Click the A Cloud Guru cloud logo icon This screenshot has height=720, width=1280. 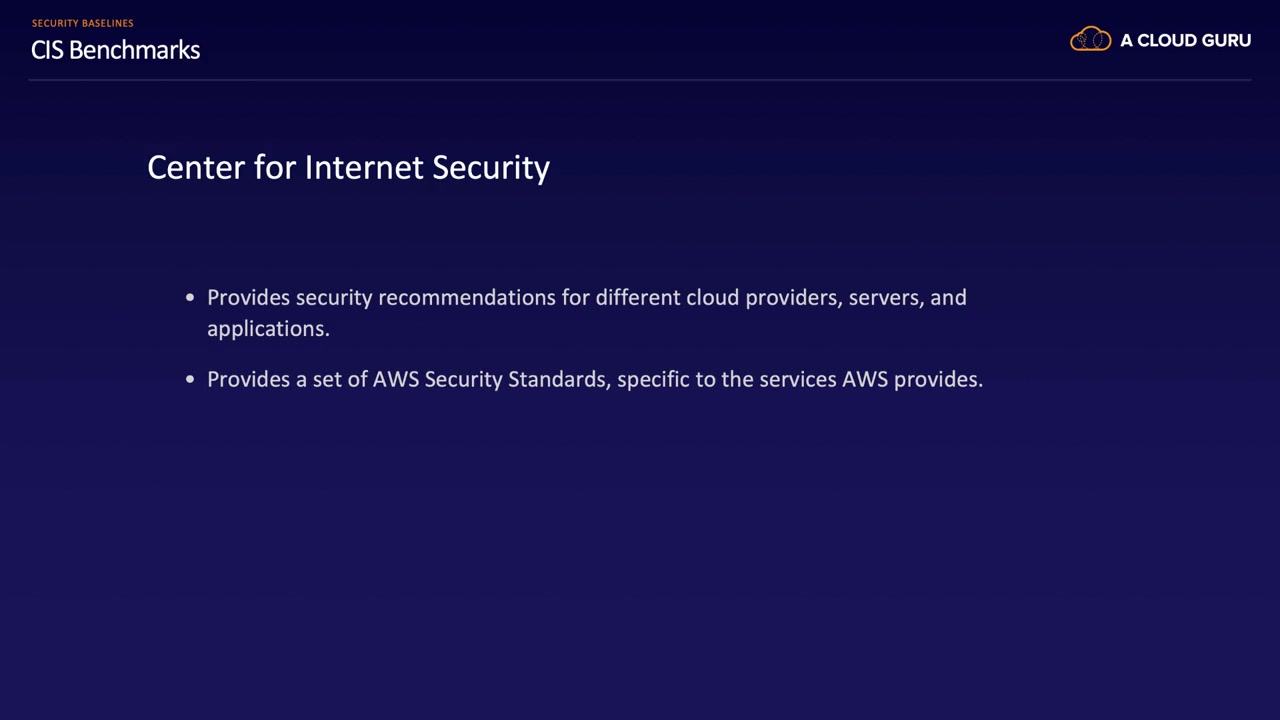point(1090,40)
